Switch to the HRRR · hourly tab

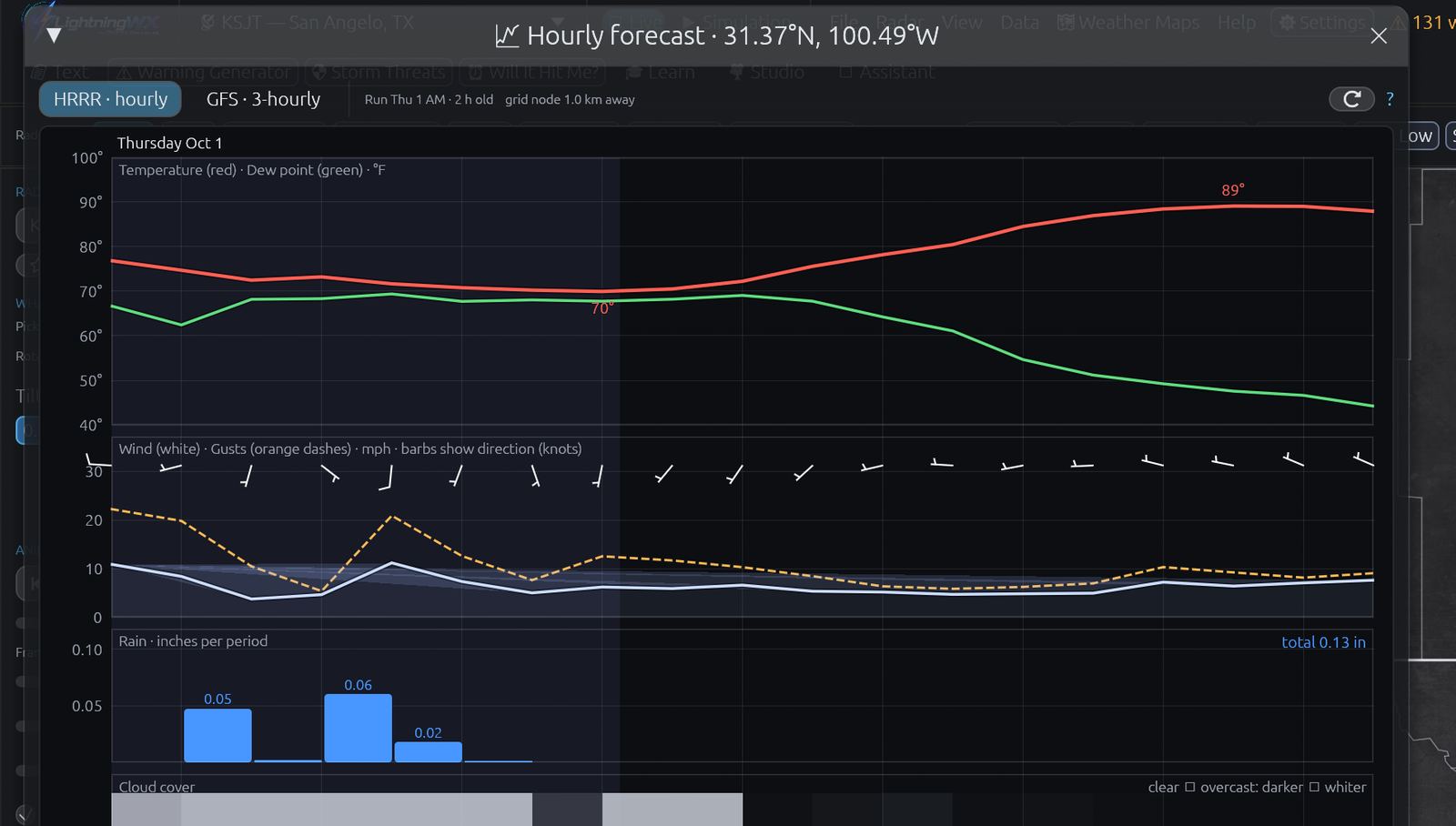(x=110, y=99)
